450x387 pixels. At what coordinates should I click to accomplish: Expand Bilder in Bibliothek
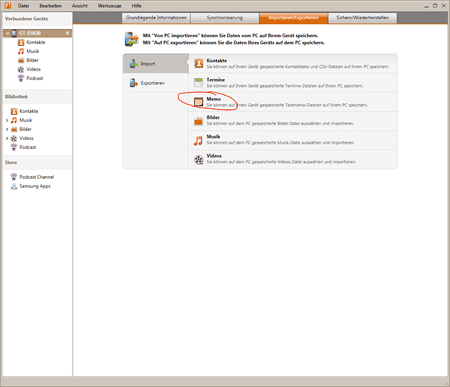[x=7, y=129]
